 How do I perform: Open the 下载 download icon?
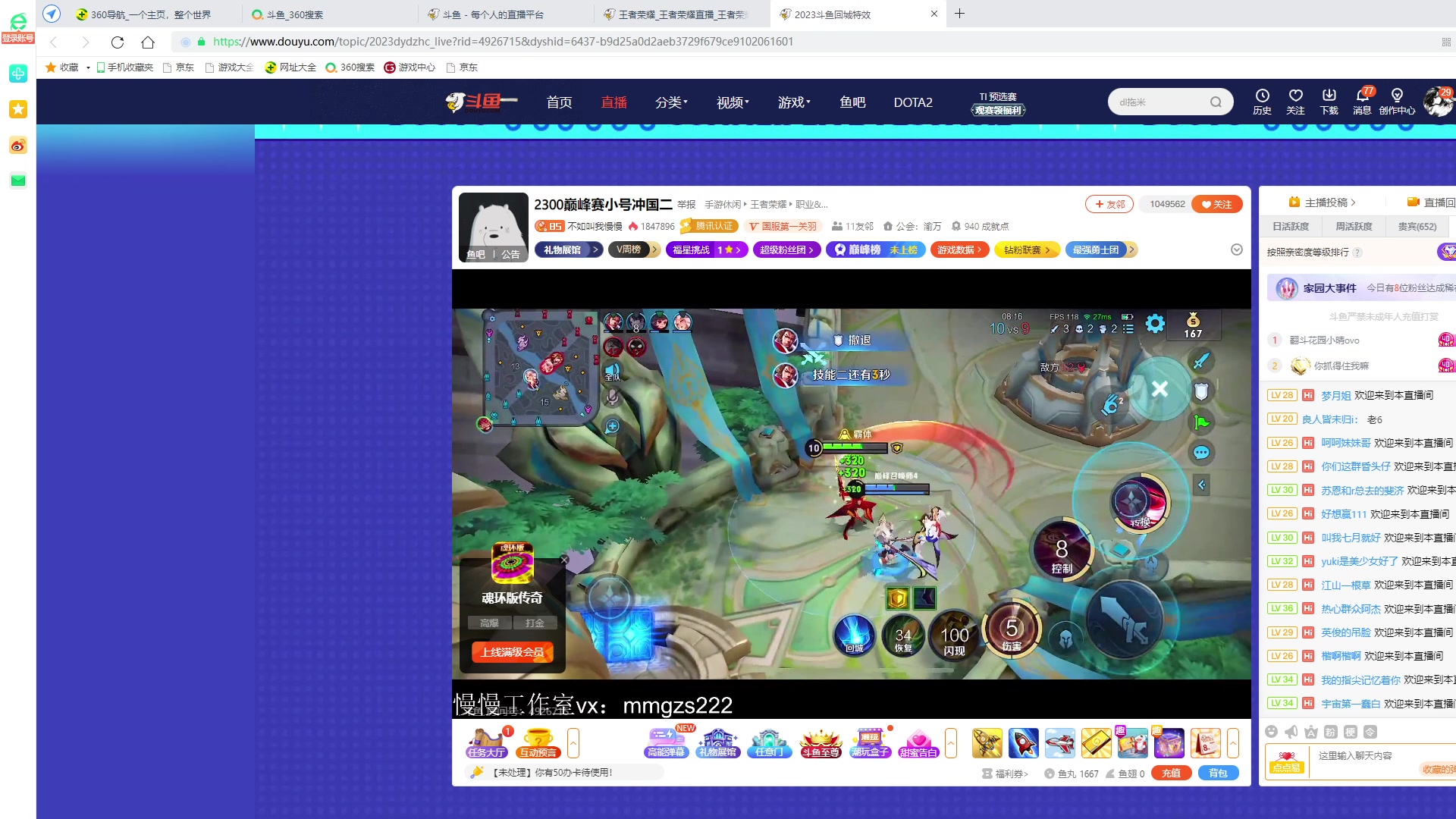[x=1329, y=96]
